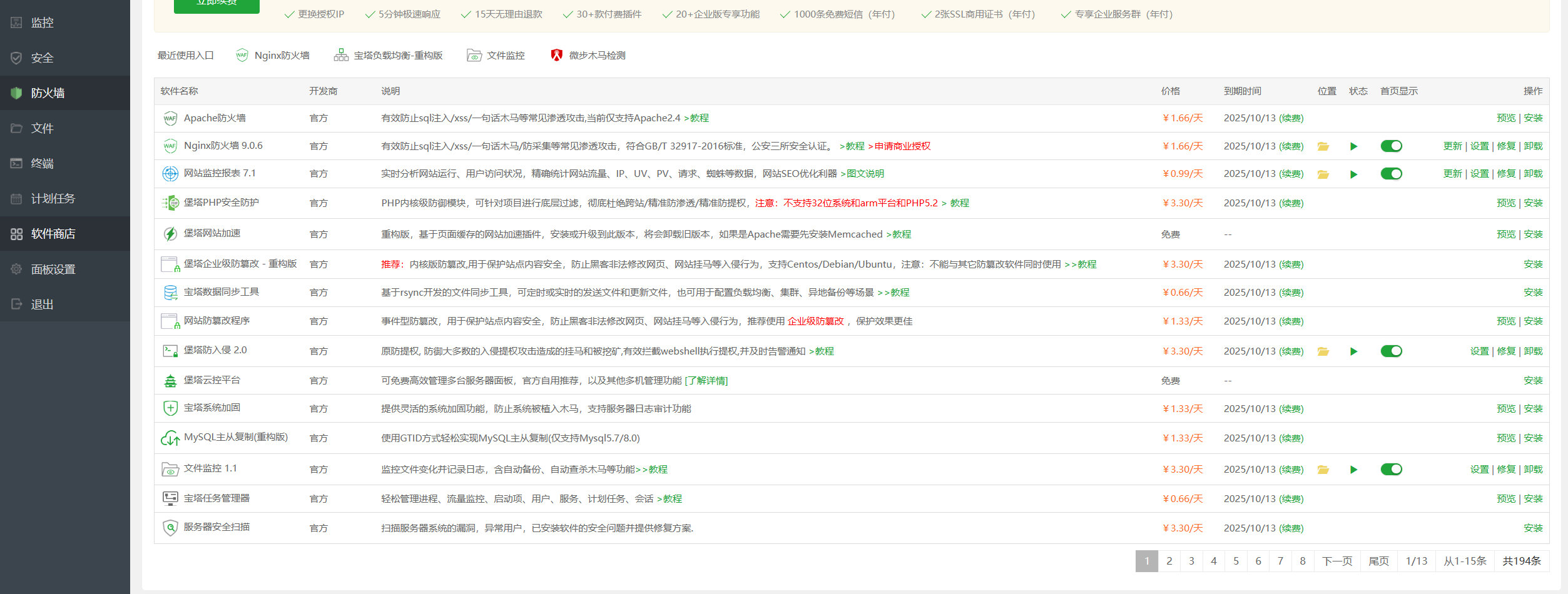Click the status play icon for 网站监控报表
The image size is (1568, 594).
click(1354, 174)
